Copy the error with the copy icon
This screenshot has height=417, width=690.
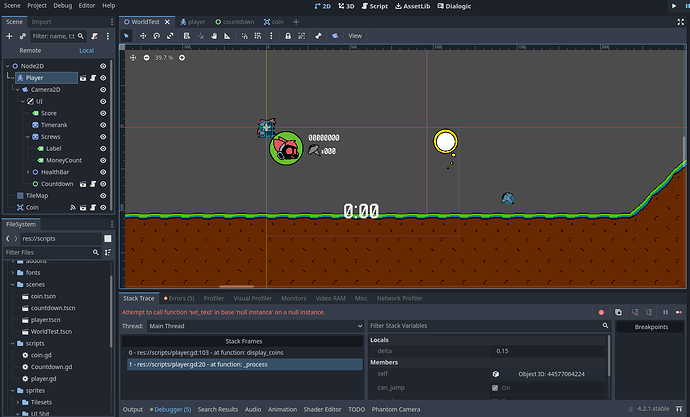coord(618,312)
